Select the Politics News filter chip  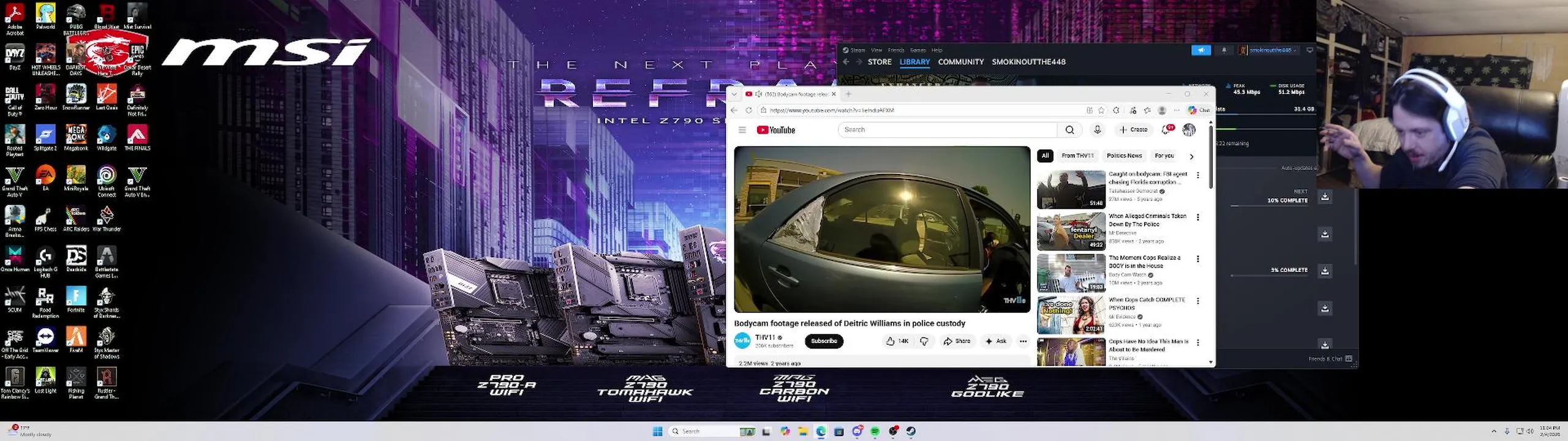point(1124,156)
